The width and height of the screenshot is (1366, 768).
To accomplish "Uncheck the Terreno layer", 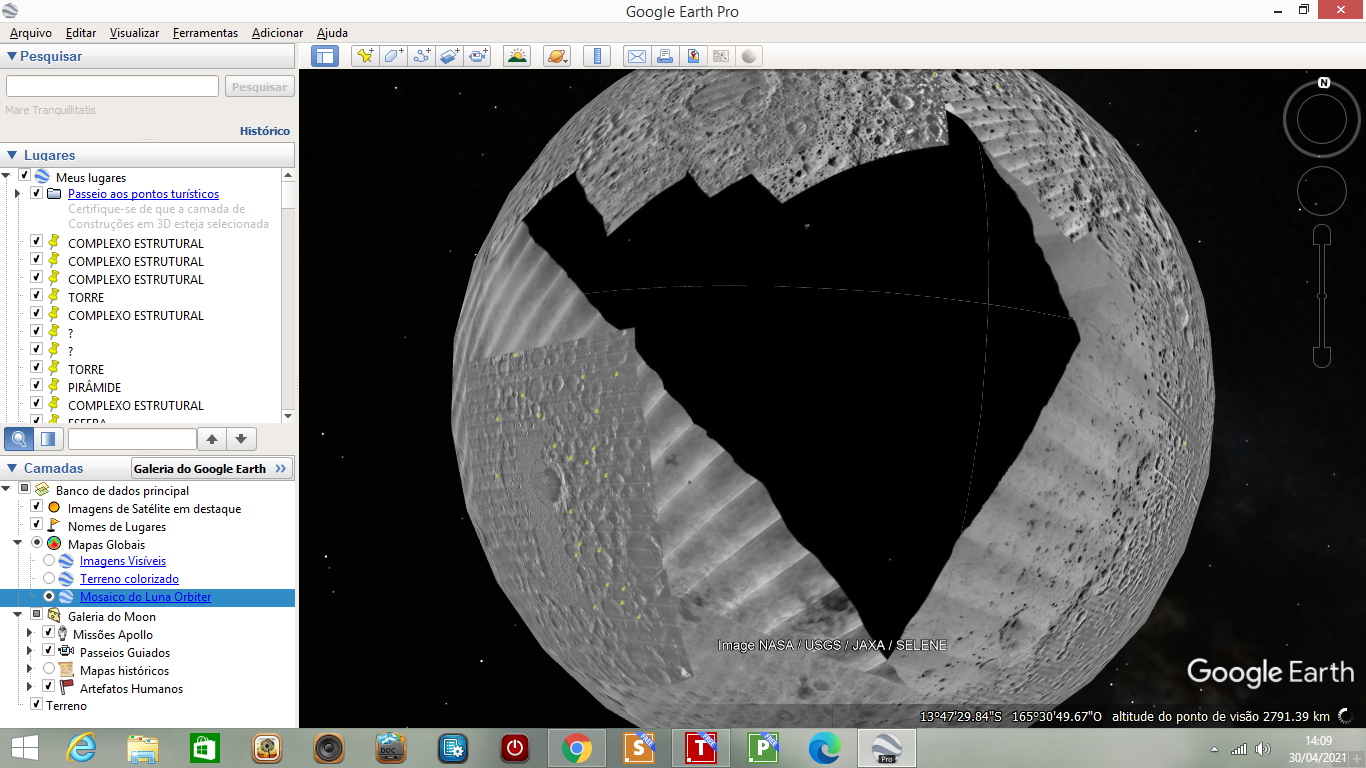I will click(x=36, y=705).
